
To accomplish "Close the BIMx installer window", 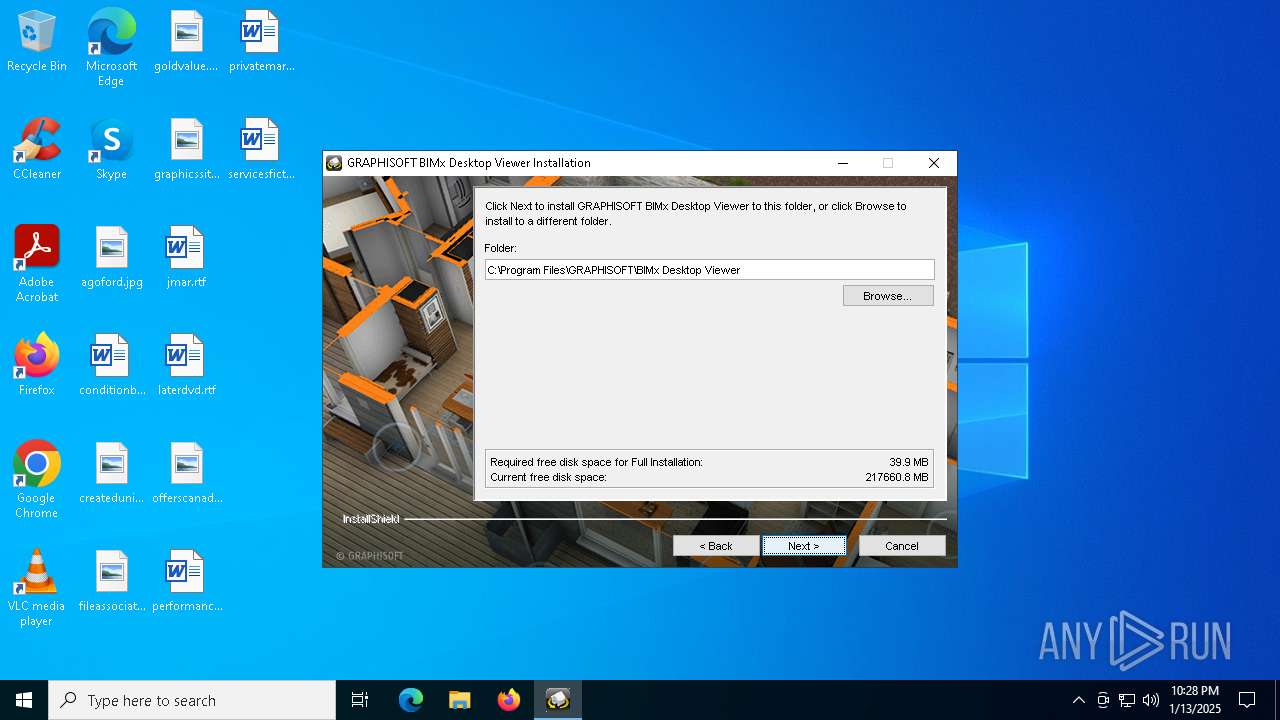I will click(934, 163).
